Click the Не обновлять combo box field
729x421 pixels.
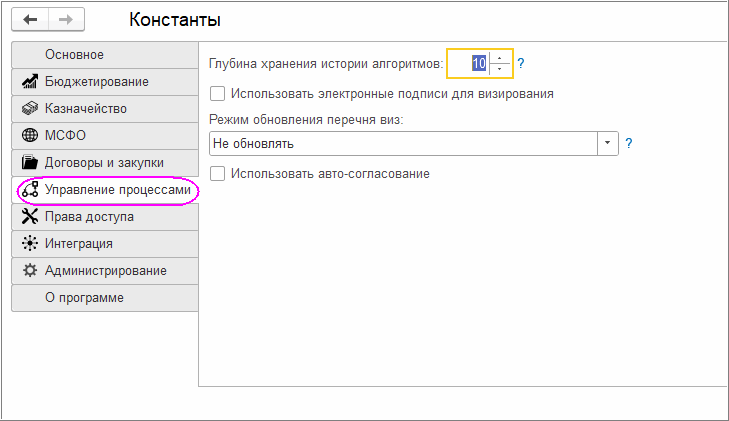pyautogui.click(x=402, y=144)
